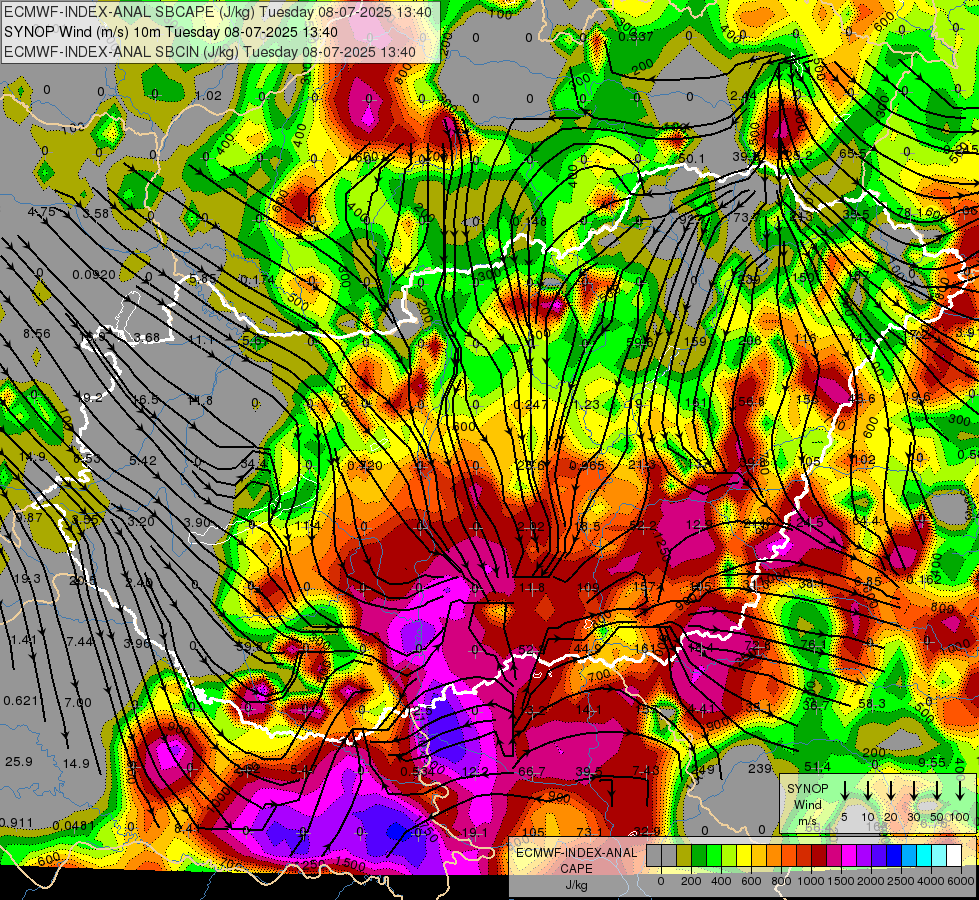Click the 58.3 value on the map
Screen dimensions: 979x900
[x=872, y=704]
